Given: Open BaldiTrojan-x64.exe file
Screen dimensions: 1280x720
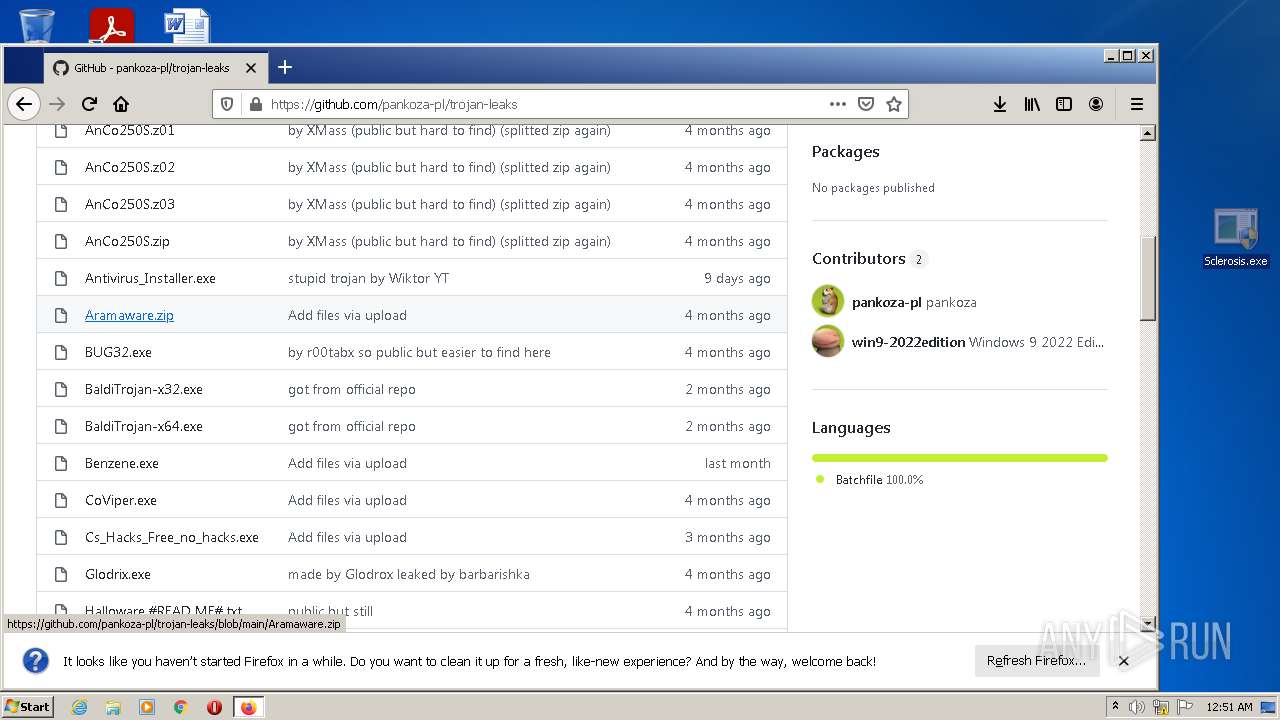Looking at the screenshot, I should [144, 426].
